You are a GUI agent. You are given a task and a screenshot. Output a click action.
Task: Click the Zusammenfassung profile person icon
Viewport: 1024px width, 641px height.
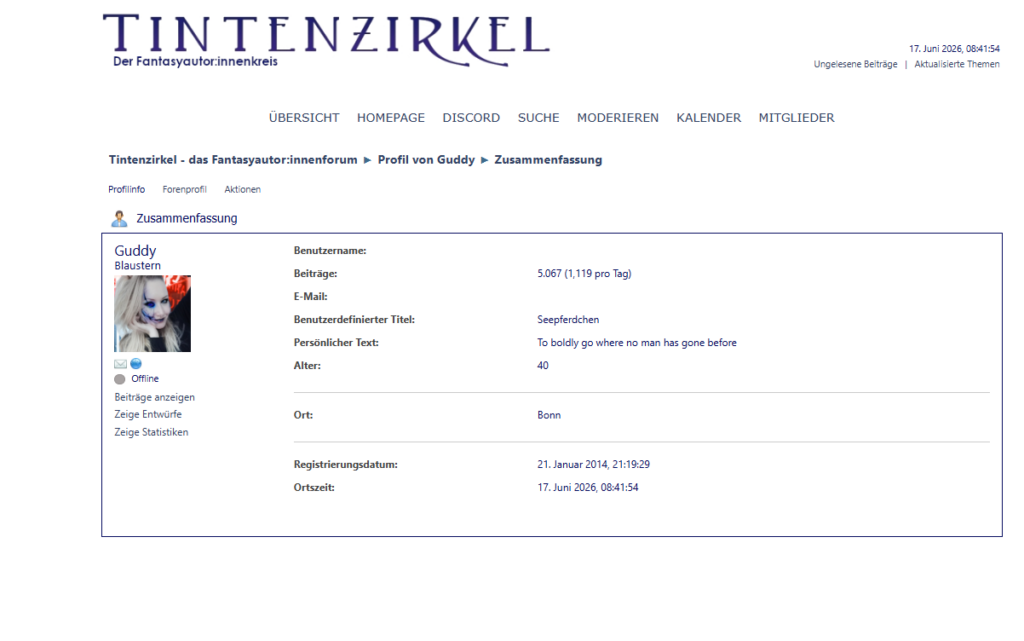pos(119,219)
